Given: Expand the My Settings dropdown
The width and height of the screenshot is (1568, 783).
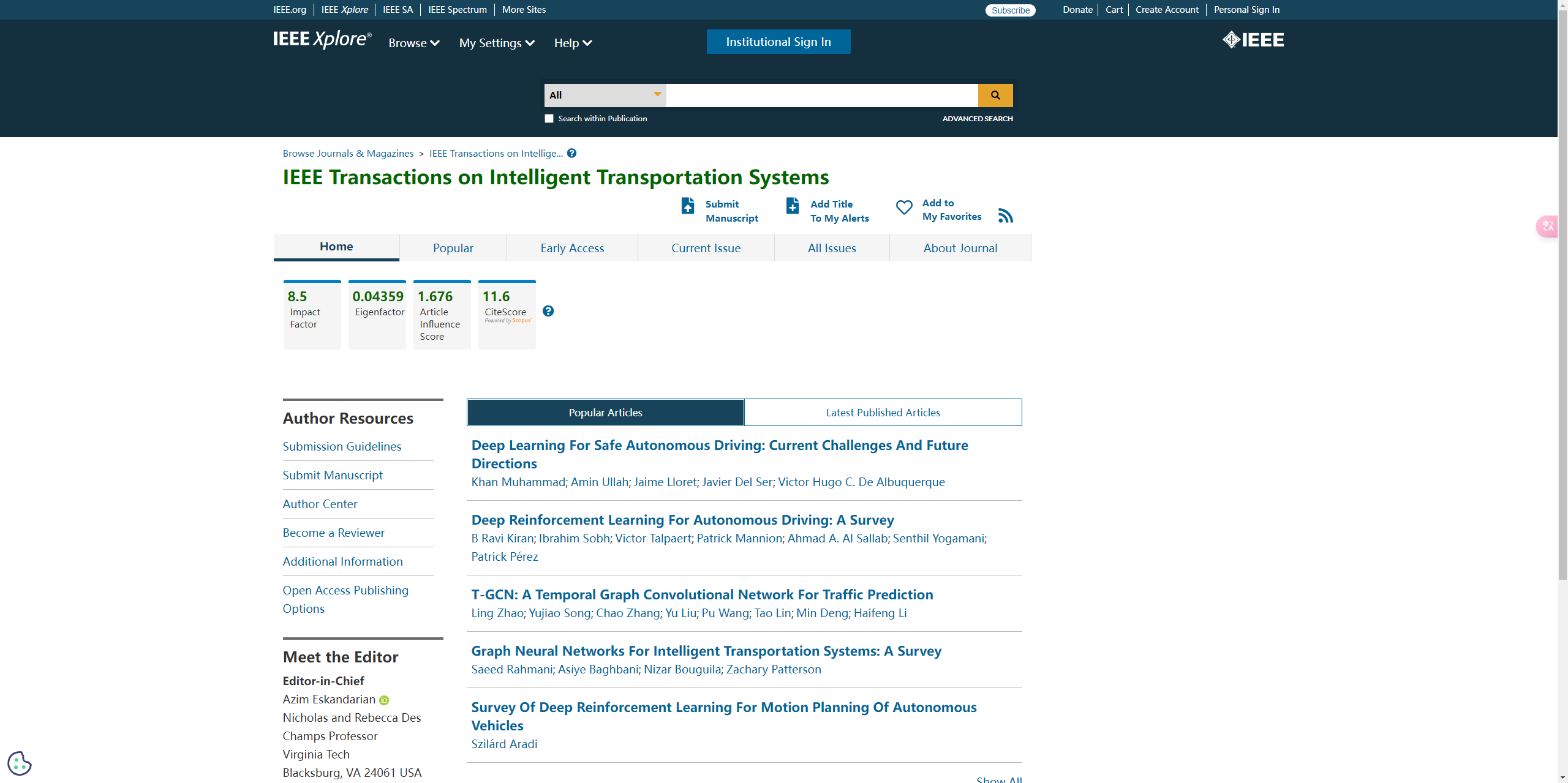Looking at the screenshot, I should (x=497, y=43).
